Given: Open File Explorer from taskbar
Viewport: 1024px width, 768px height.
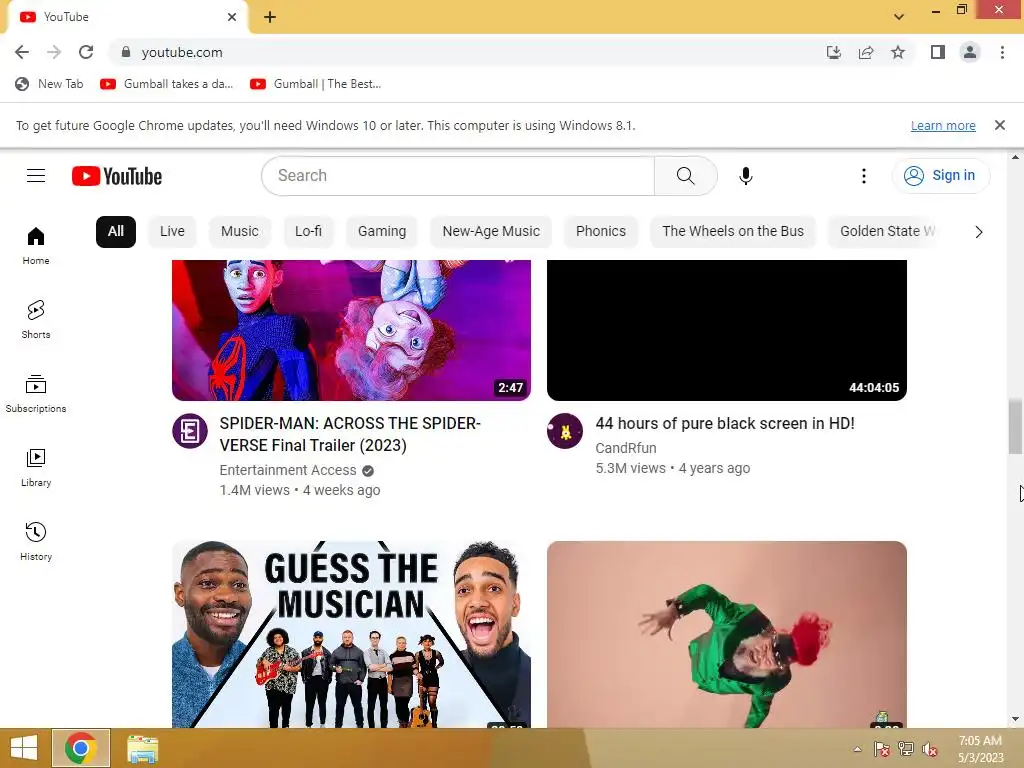Looking at the screenshot, I should (x=142, y=749).
